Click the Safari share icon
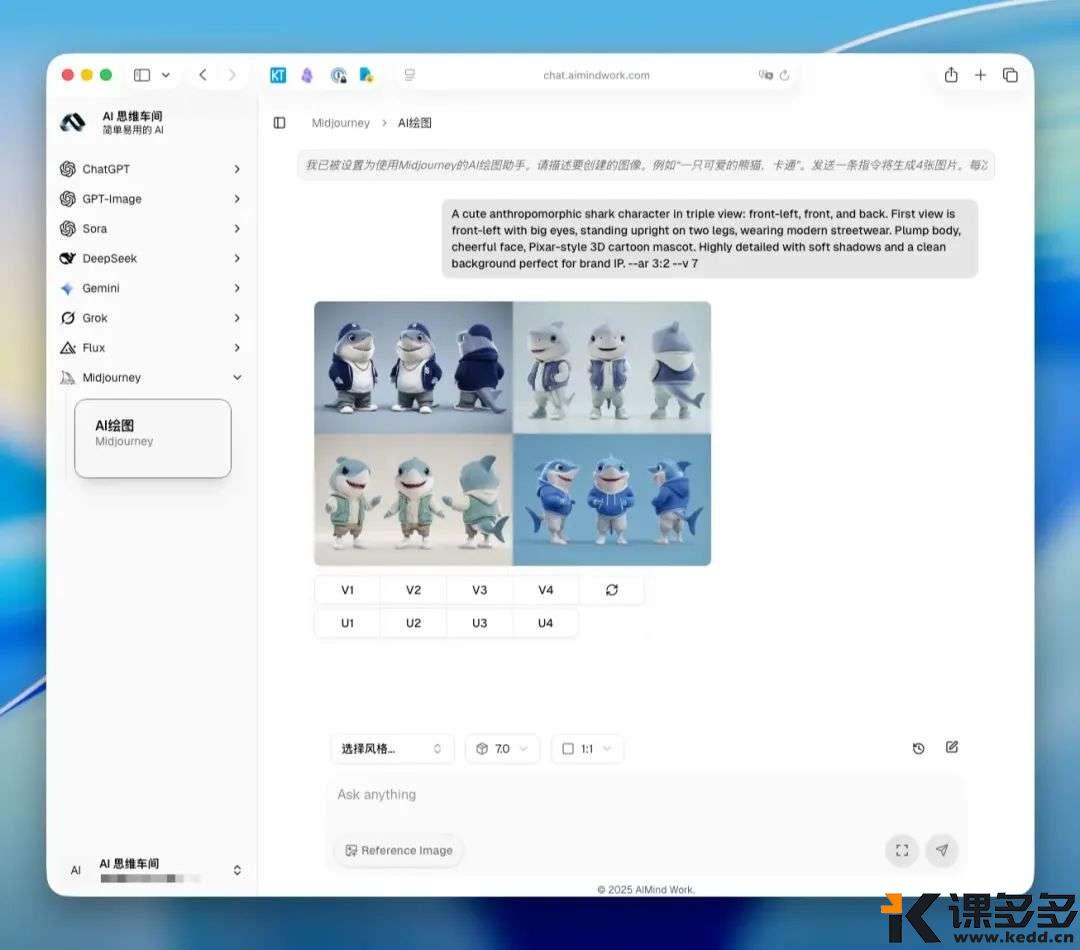 pos(950,75)
